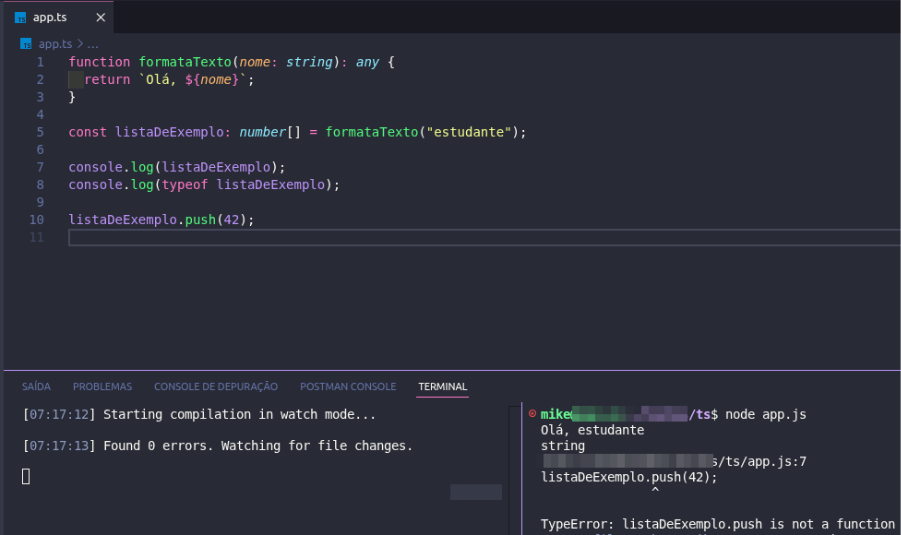
Task: Switch to CONSOLE DE DEPURAÇÃO tab
Action: coord(216,387)
